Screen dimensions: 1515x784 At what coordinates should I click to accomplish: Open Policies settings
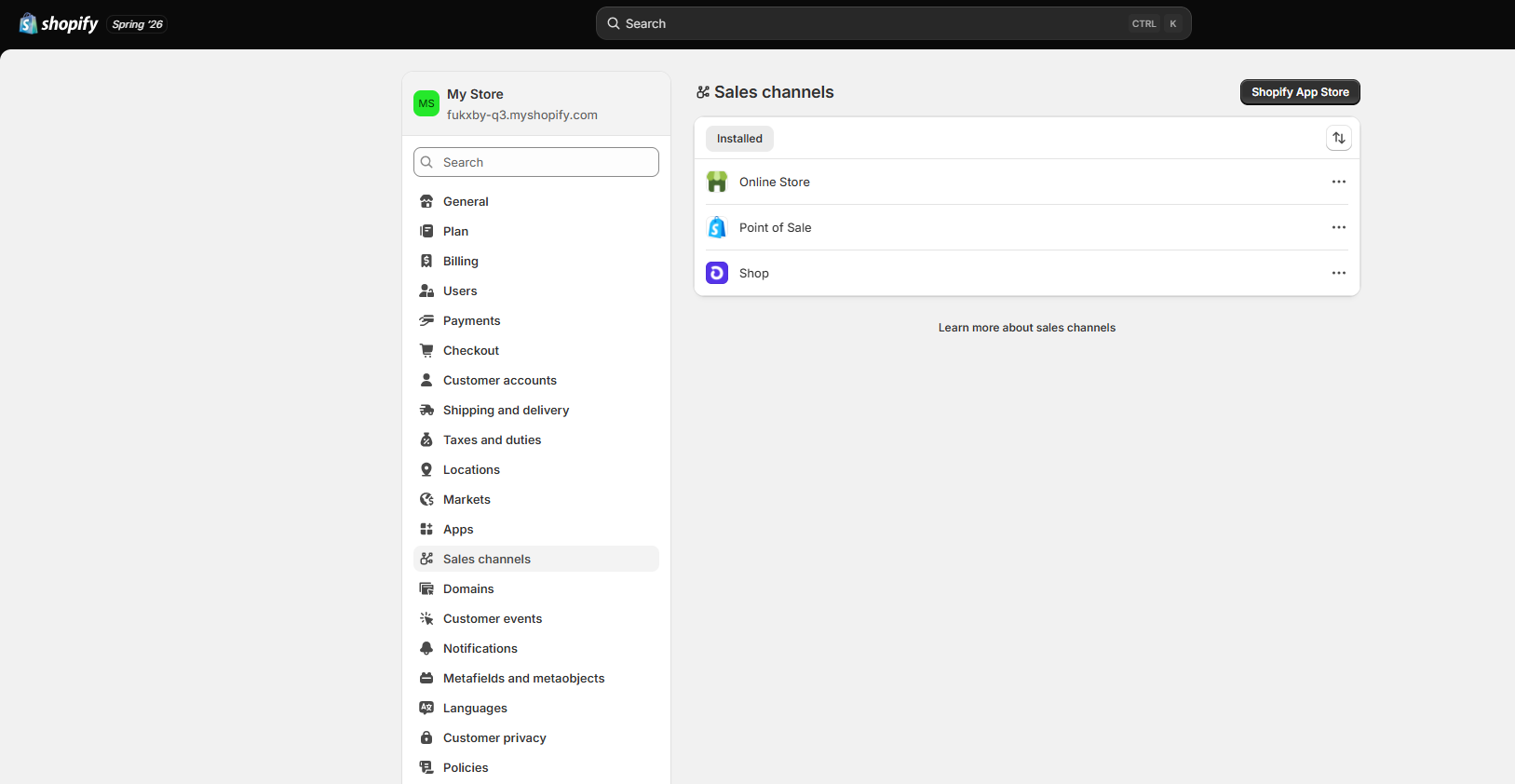[x=536, y=767]
